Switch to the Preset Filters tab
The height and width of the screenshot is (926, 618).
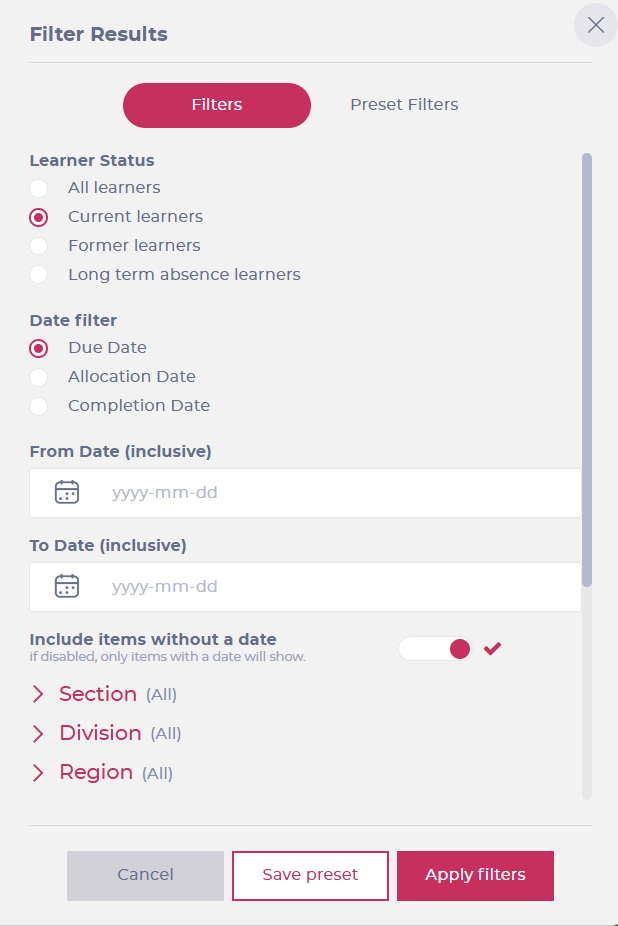pyautogui.click(x=404, y=105)
